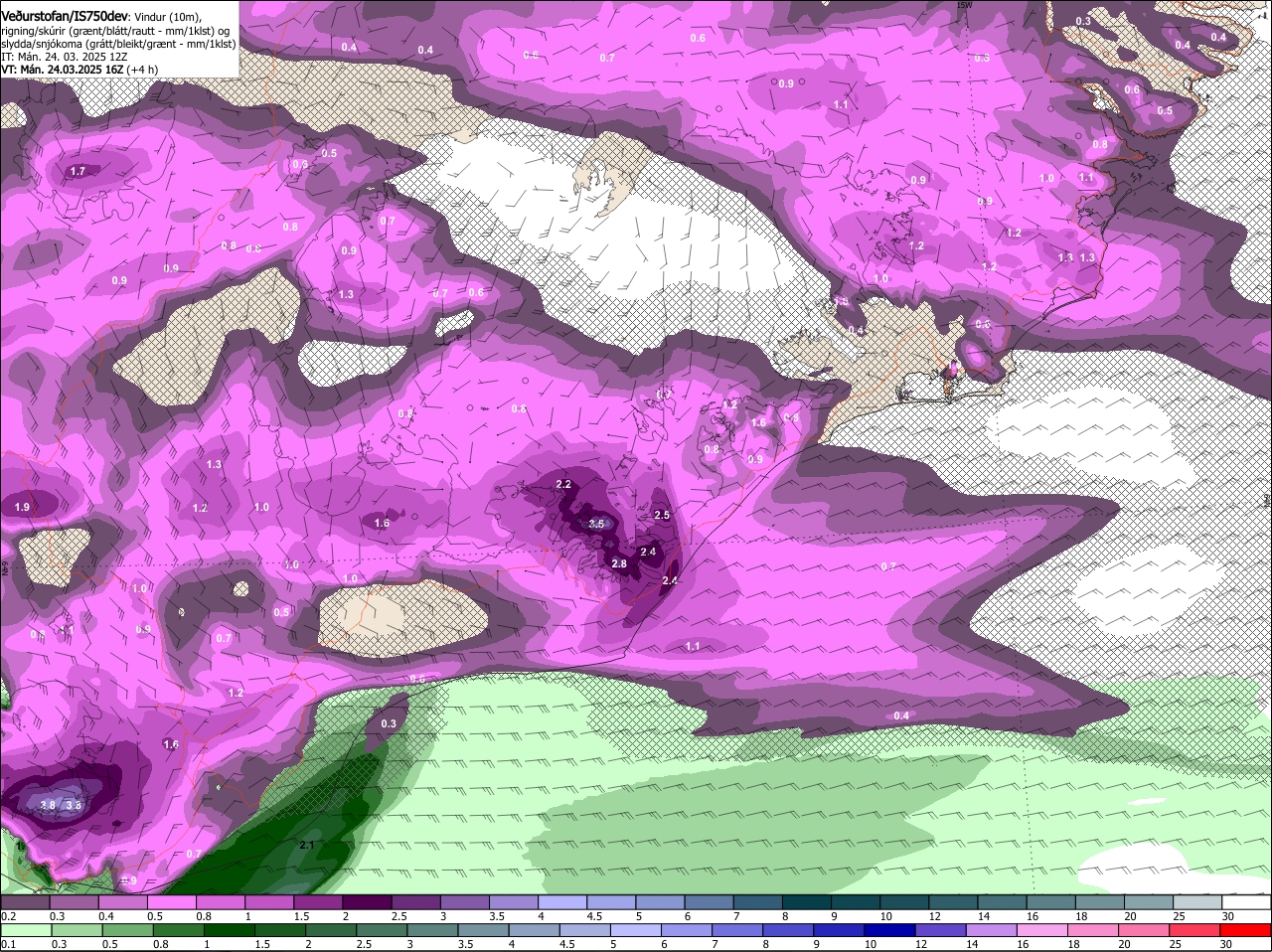The height and width of the screenshot is (952, 1272).
Task: Click the 0.2 label in the upper legend
Action: tap(8, 915)
